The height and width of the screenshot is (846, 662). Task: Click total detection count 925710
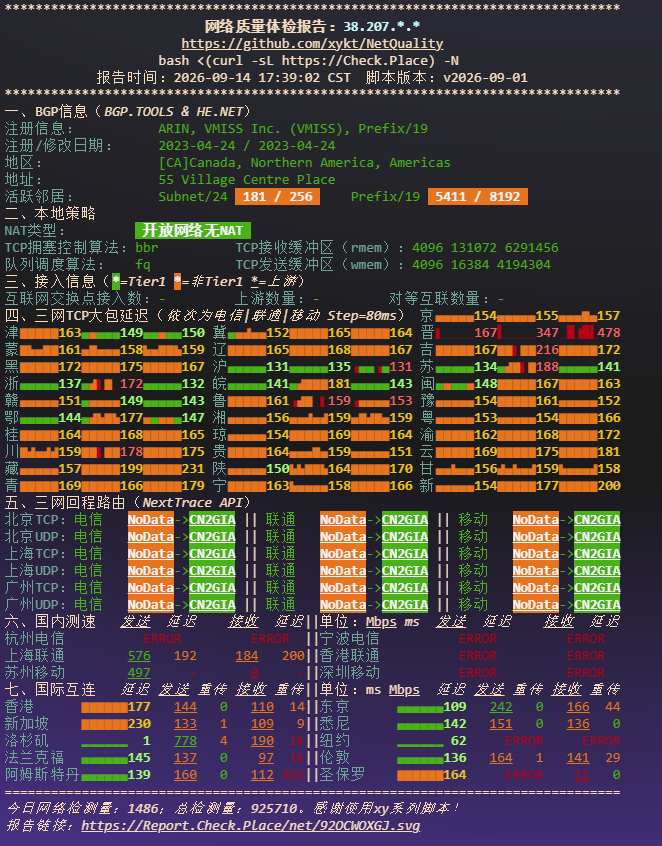[x=274, y=808]
